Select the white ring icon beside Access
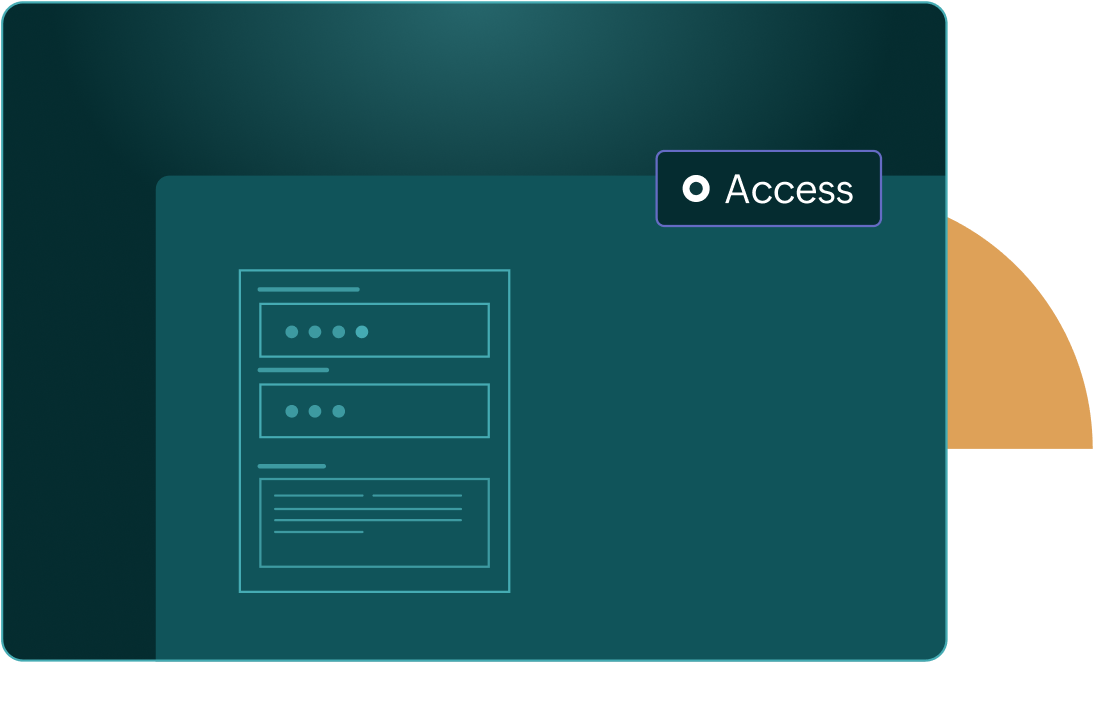 (696, 189)
